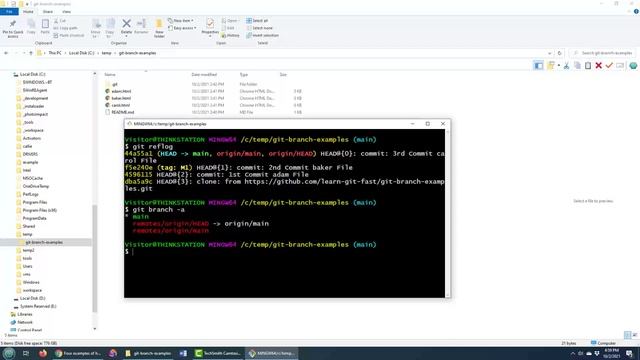Click the Edit ribbon command

[x=229, y=28]
